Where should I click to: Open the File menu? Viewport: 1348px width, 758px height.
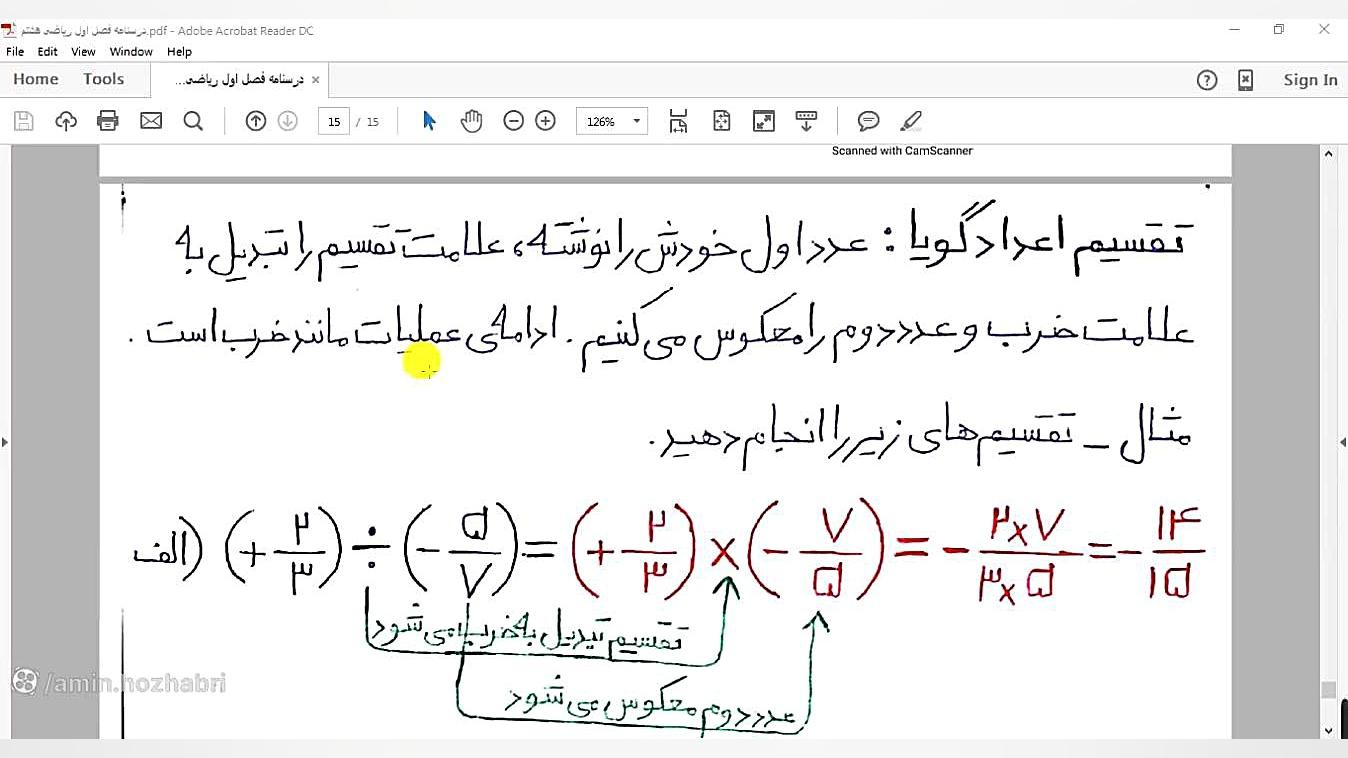pyautogui.click(x=15, y=52)
